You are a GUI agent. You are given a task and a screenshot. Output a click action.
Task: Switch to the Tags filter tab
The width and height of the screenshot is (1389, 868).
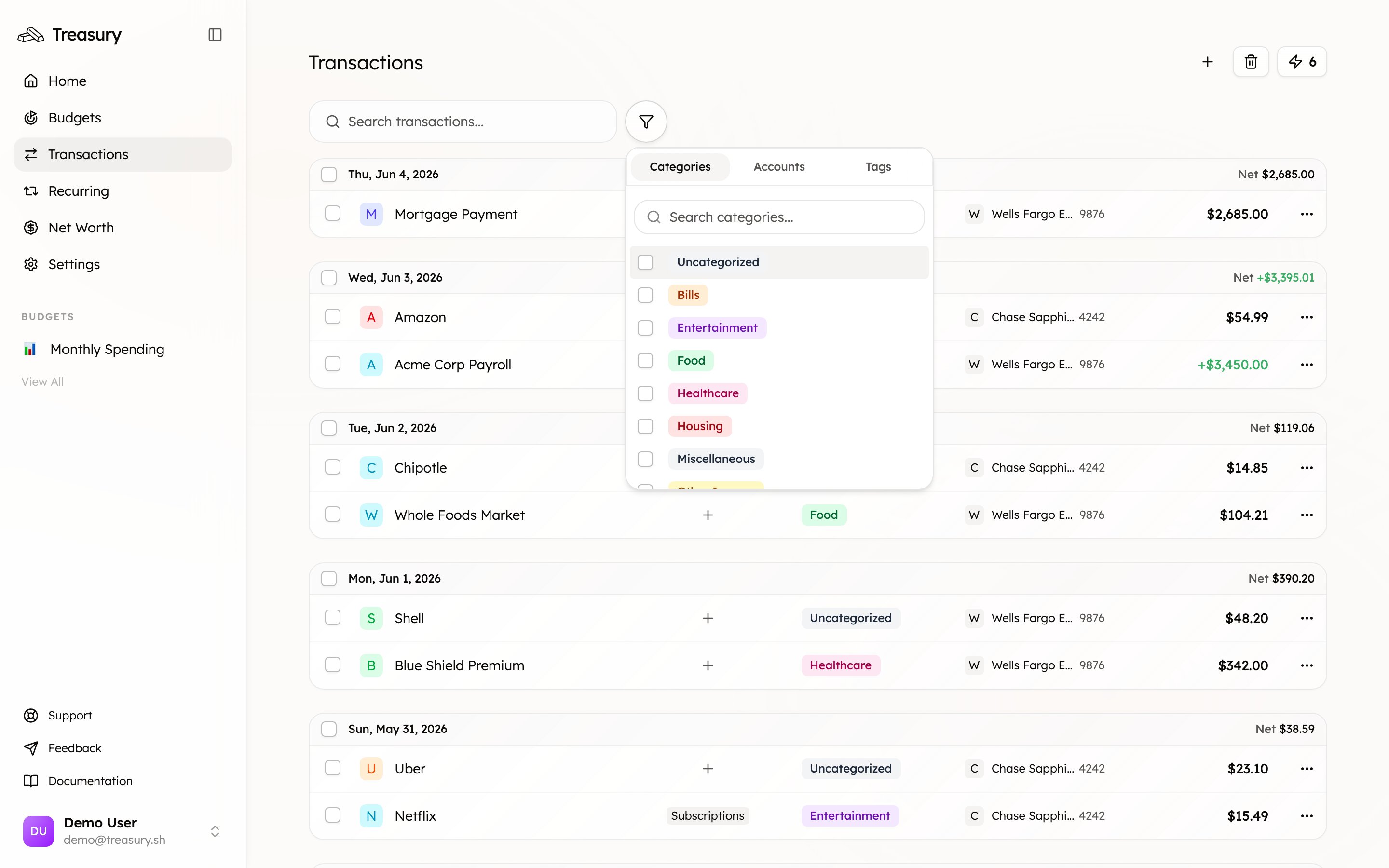[878, 166]
